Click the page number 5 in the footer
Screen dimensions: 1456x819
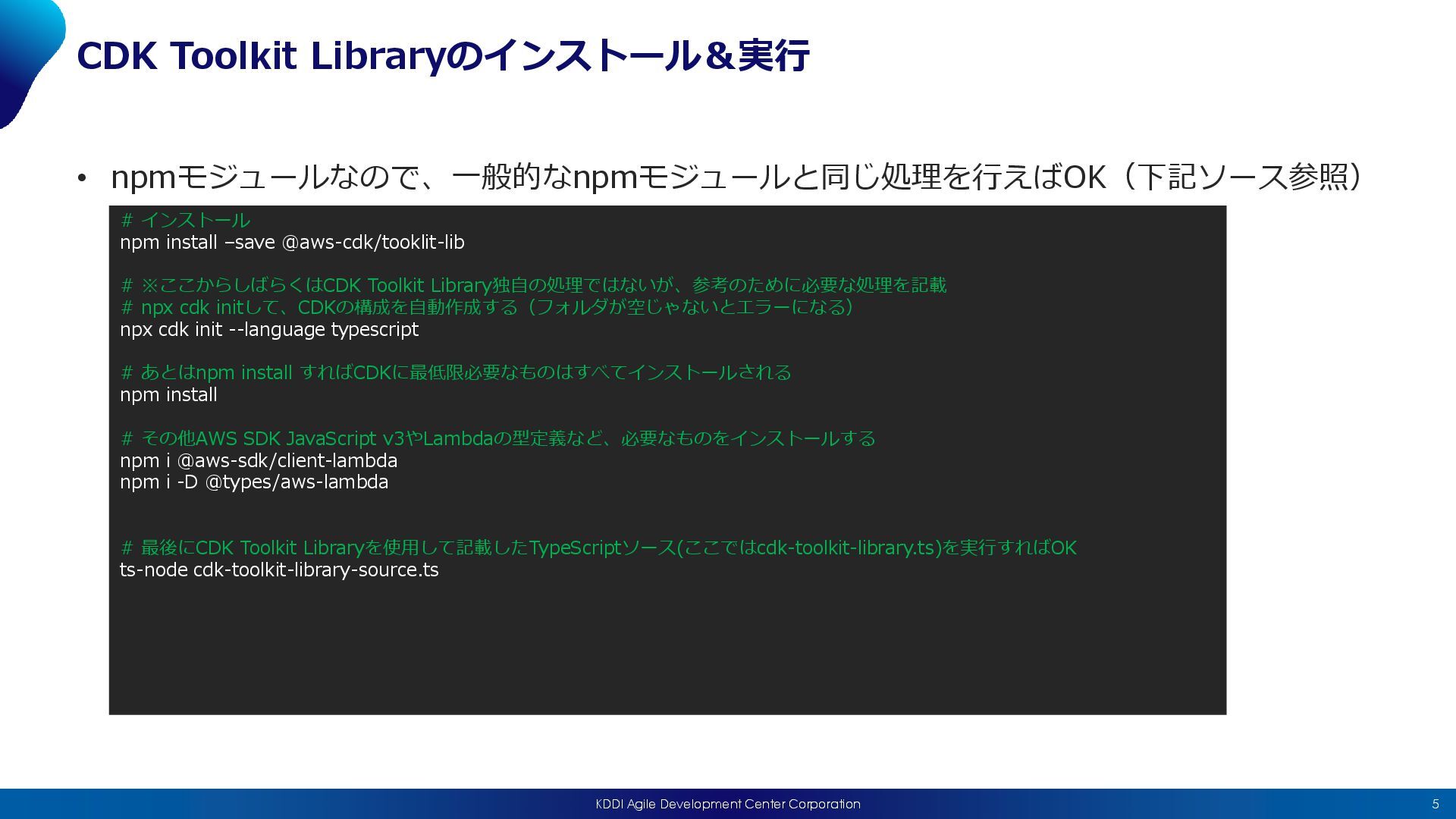(1436, 804)
